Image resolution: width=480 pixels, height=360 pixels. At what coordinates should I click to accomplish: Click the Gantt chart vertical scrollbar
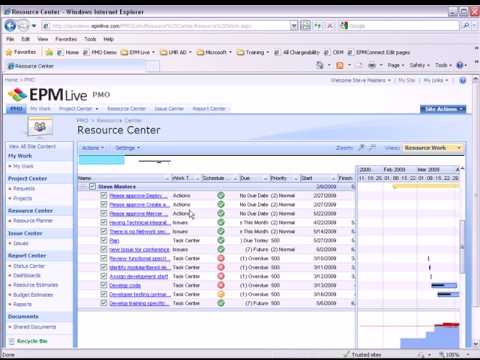[462, 247]
